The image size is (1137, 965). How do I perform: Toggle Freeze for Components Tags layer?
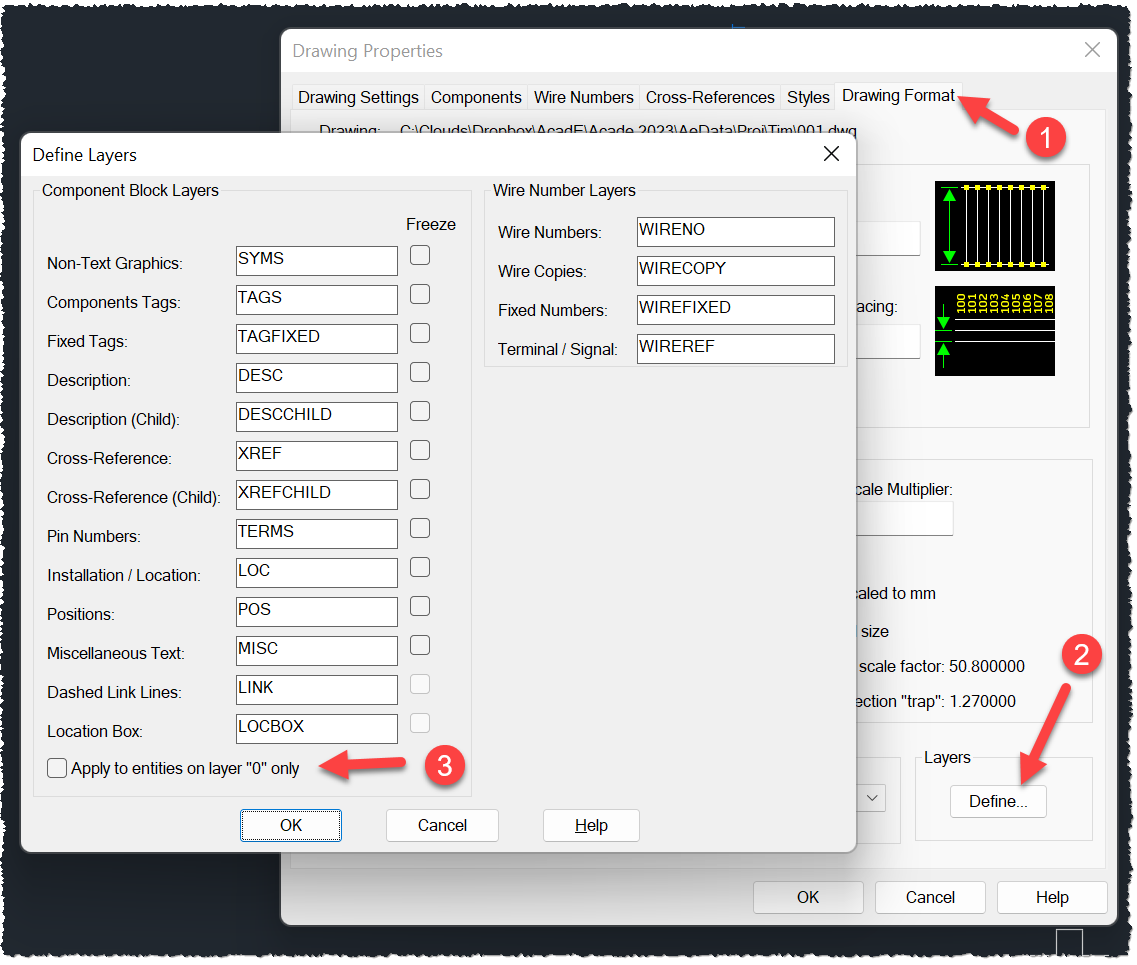[420, 294]
